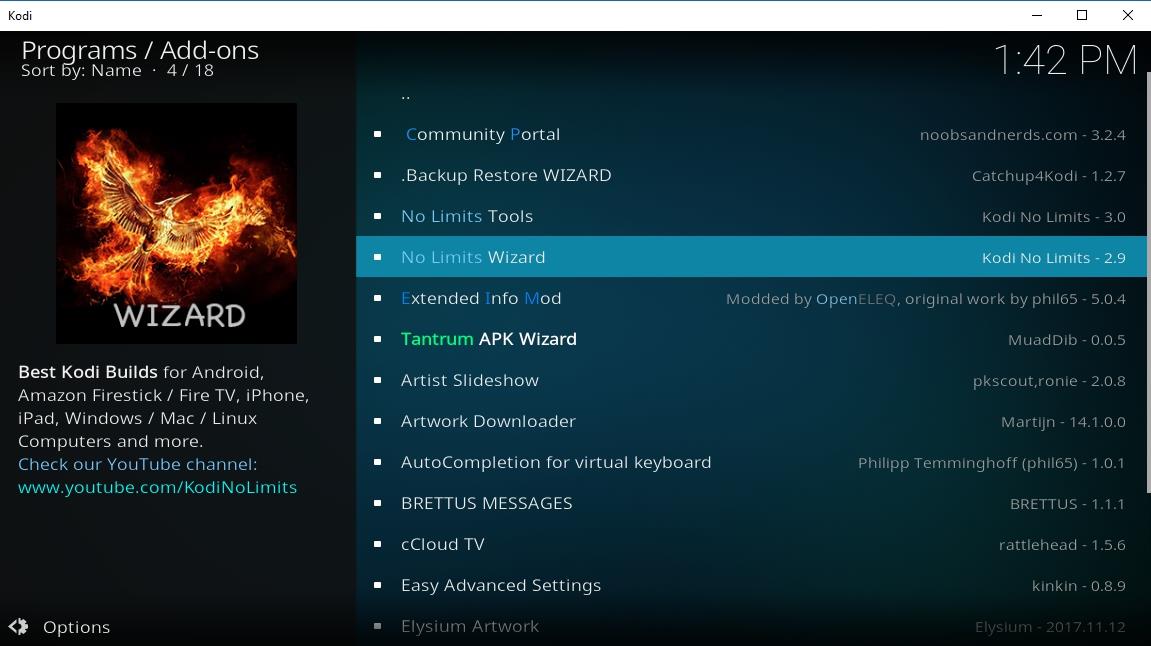Viewport: 1151px width, 646px height.
Task: Click the Programs / Add-ons heading
Action: [x=139, y=50]
